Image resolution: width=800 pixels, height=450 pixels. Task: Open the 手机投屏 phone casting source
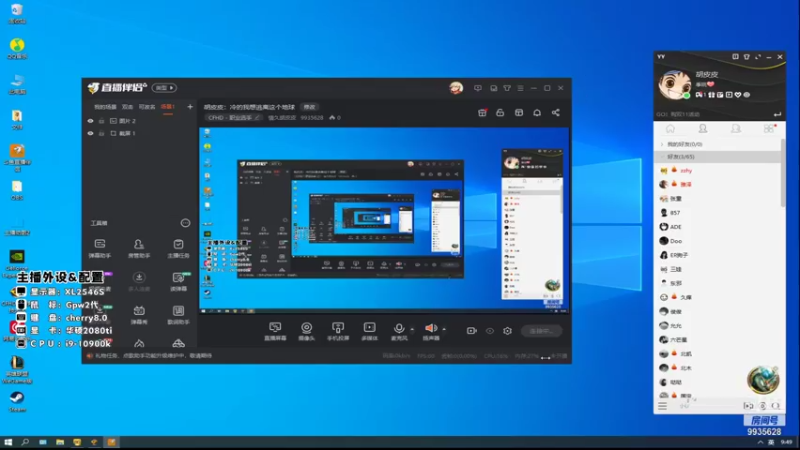(338, 331)
